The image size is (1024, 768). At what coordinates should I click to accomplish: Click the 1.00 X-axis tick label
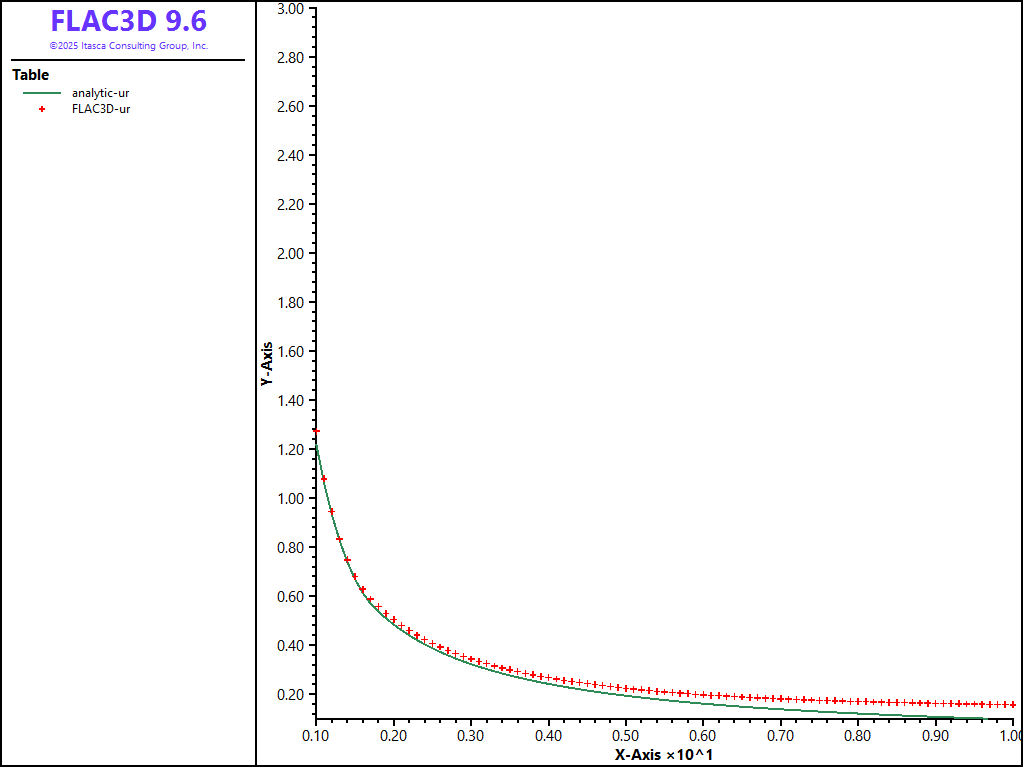coord(1008,736)
